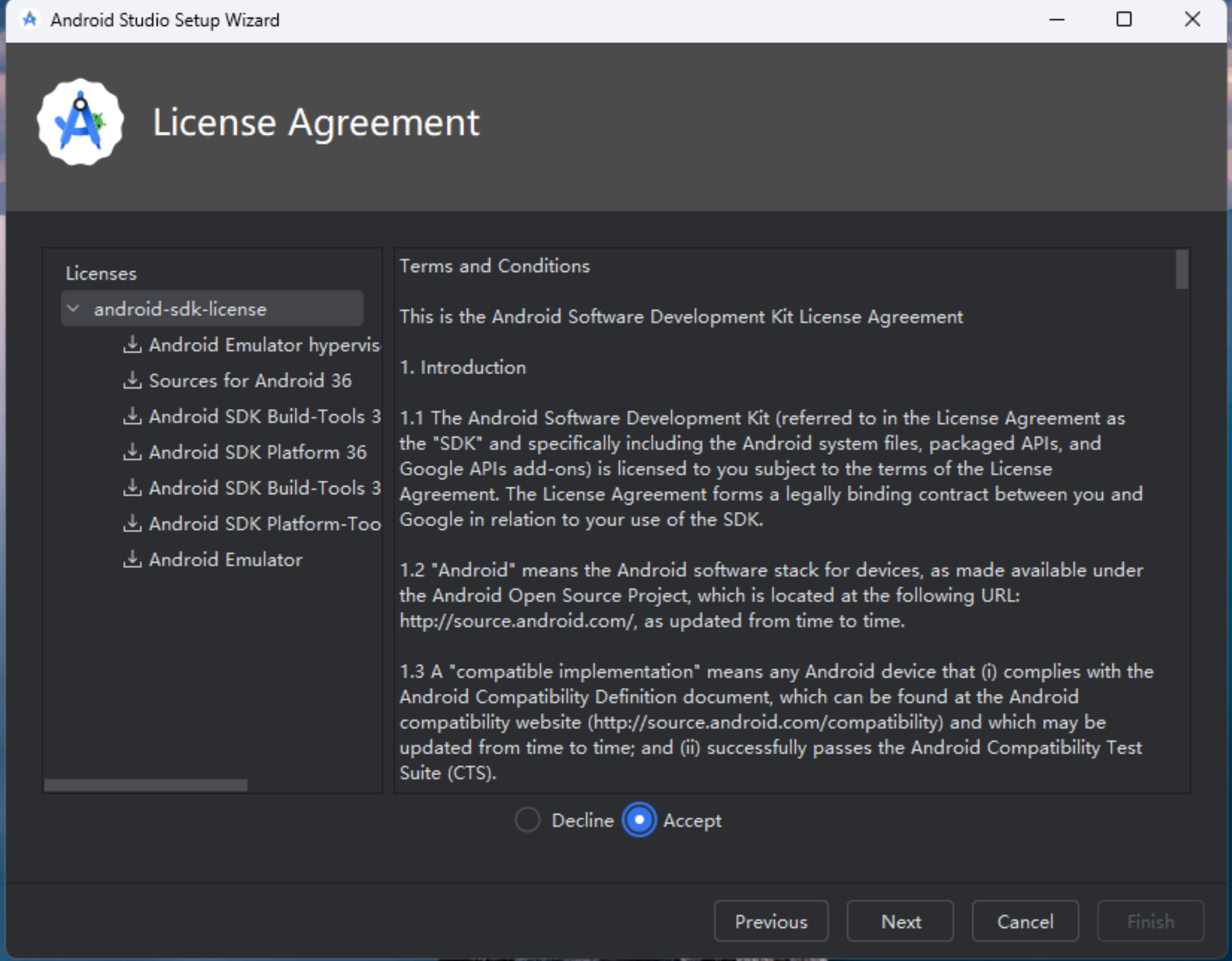1232x961 pixels.
Task: Click the Terms and Conditions heading
Action: (495, 266)
